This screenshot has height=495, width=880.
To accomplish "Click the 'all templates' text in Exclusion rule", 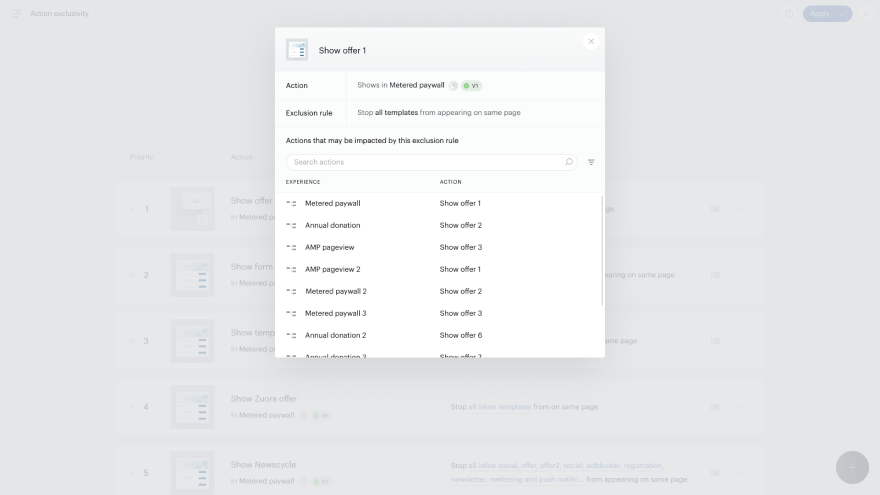I will click(x=396, y=112).
